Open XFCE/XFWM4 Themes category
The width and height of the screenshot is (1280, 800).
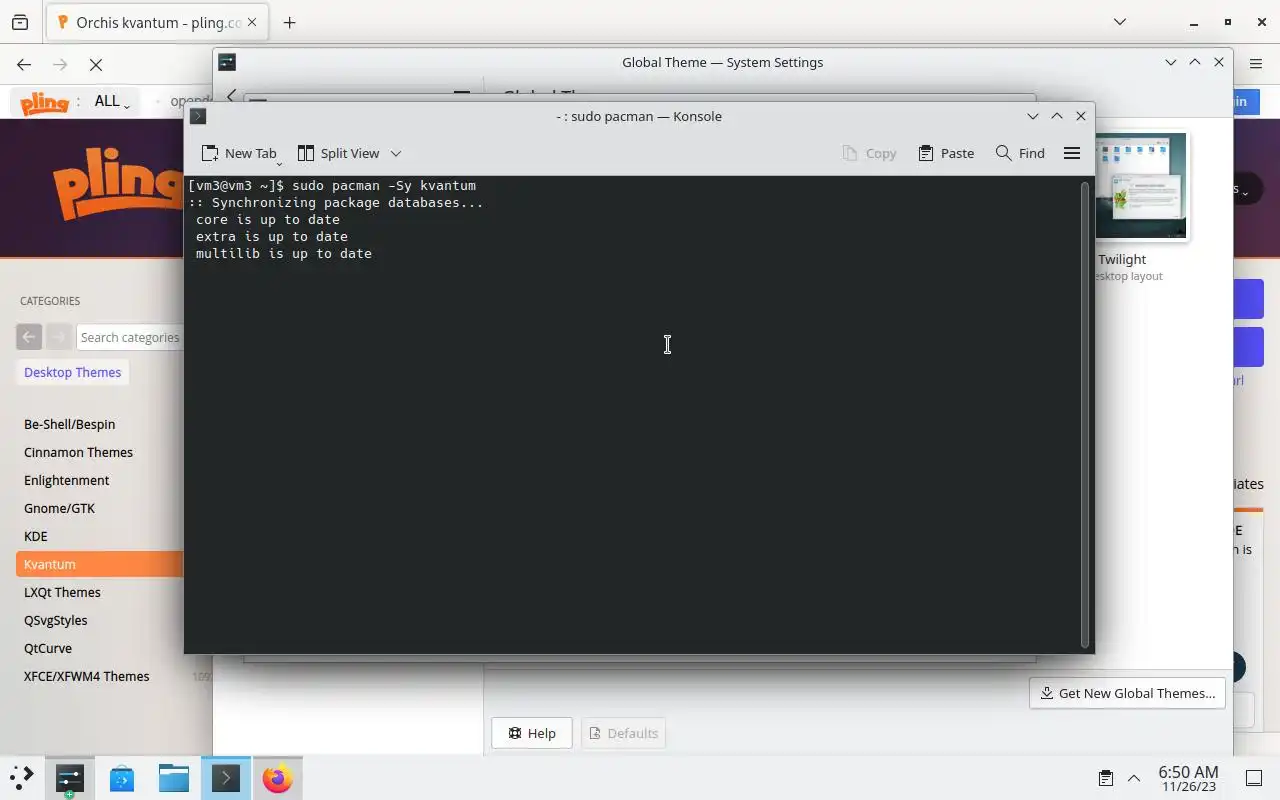coord(87,676)
